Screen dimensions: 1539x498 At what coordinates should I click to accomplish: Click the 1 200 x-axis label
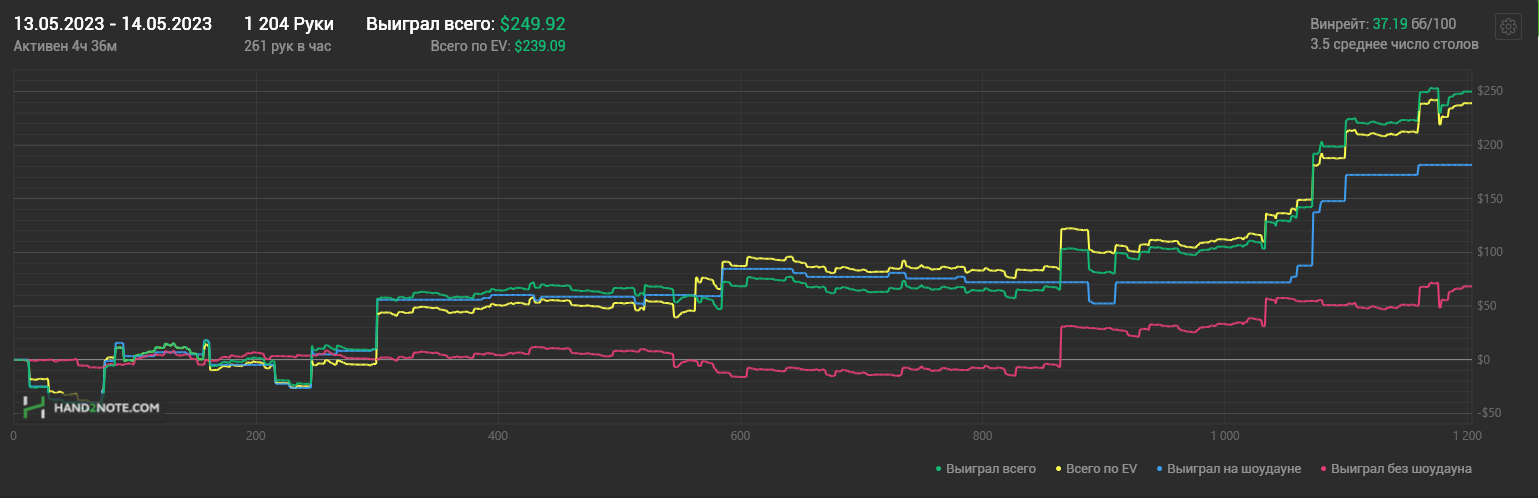(1466, 436)
